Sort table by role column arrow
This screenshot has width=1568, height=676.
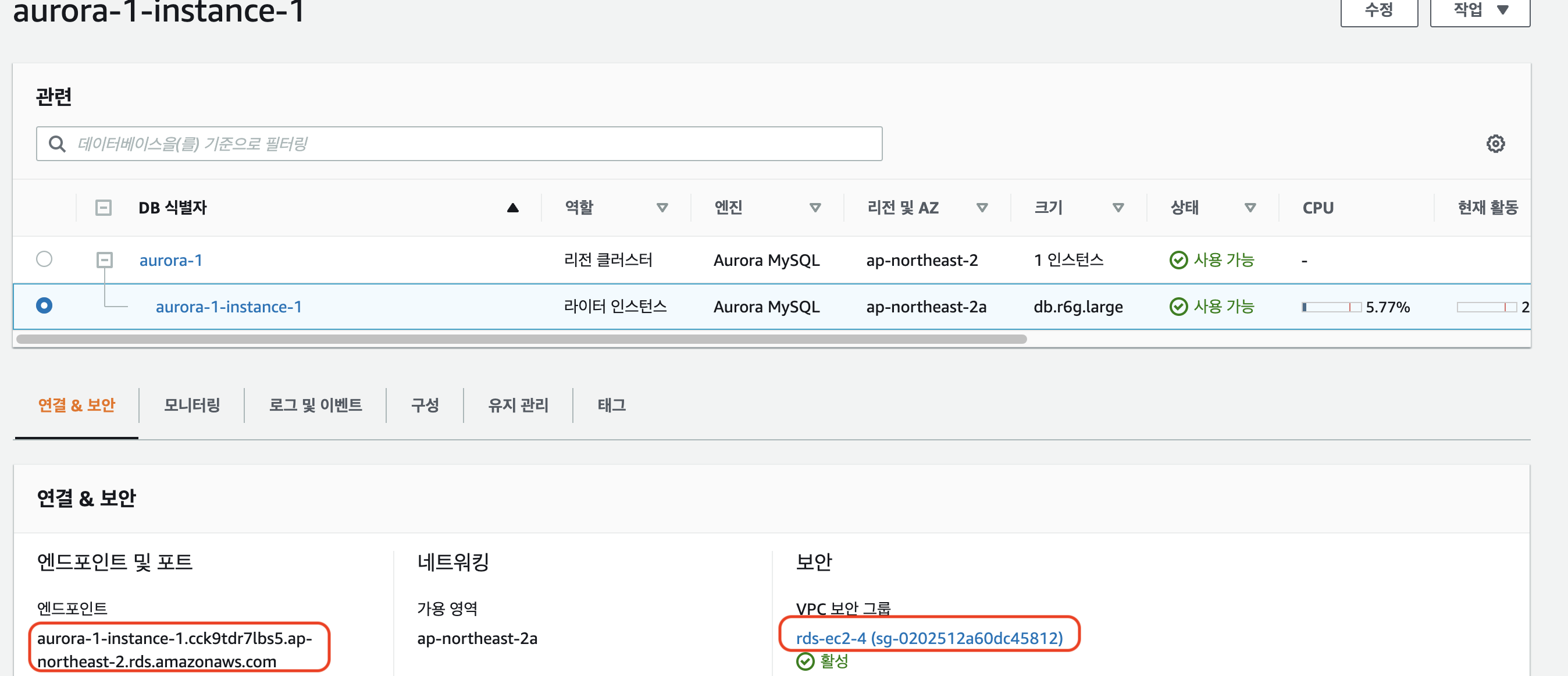click(x=662, y=208)
